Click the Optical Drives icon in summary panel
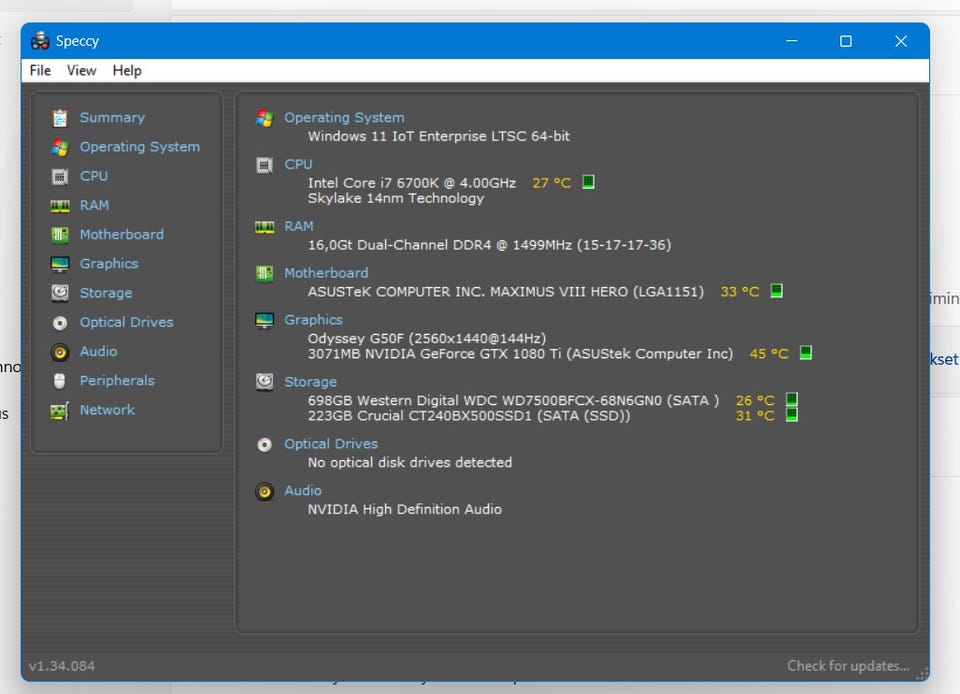This screenshot has width=960, height=694. (x=264, y=444)
